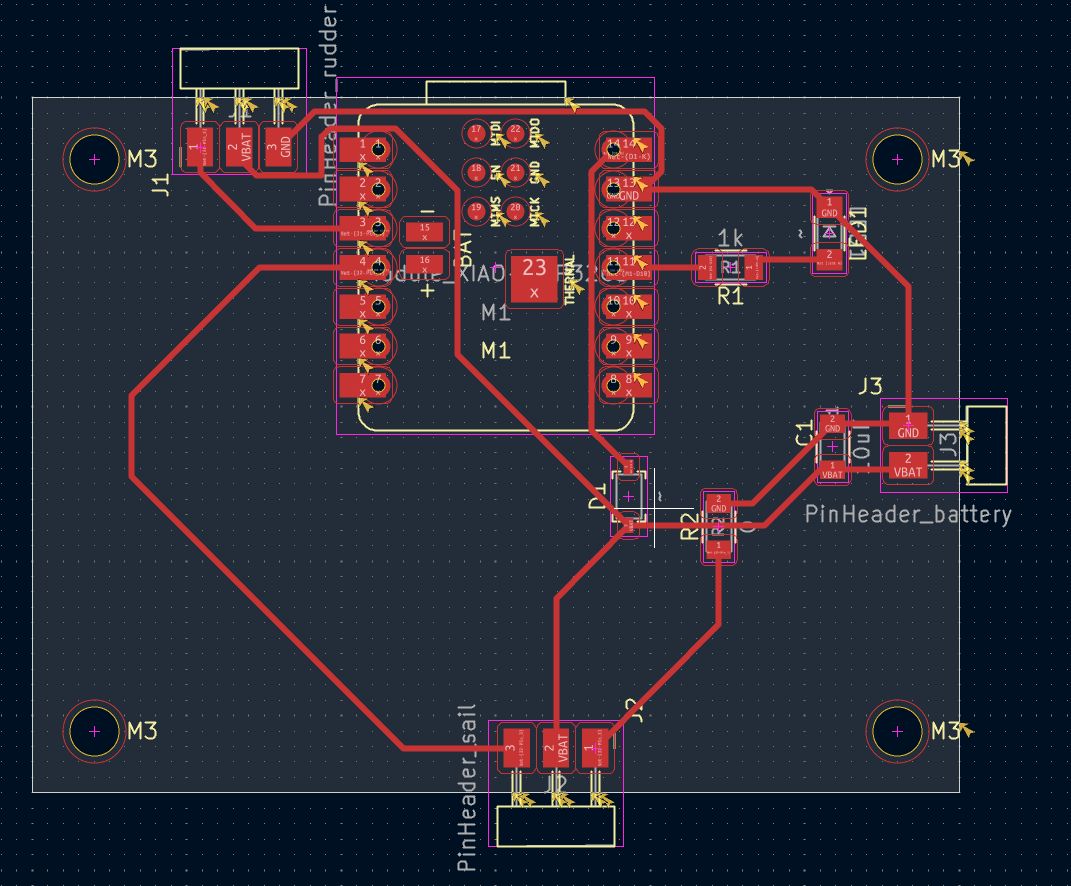Screen dimensions: 1071x886
Task: Click XIAO module pad 6 on left row
Action: pyautogui.click(x=363, y=345)
